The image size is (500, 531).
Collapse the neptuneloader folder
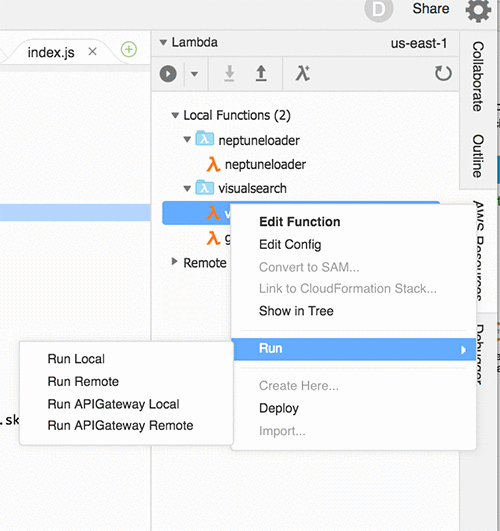tap(187, 140)
